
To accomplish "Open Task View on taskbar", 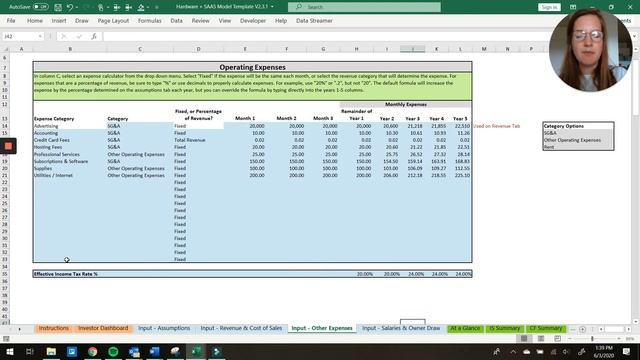I will 30,351.
